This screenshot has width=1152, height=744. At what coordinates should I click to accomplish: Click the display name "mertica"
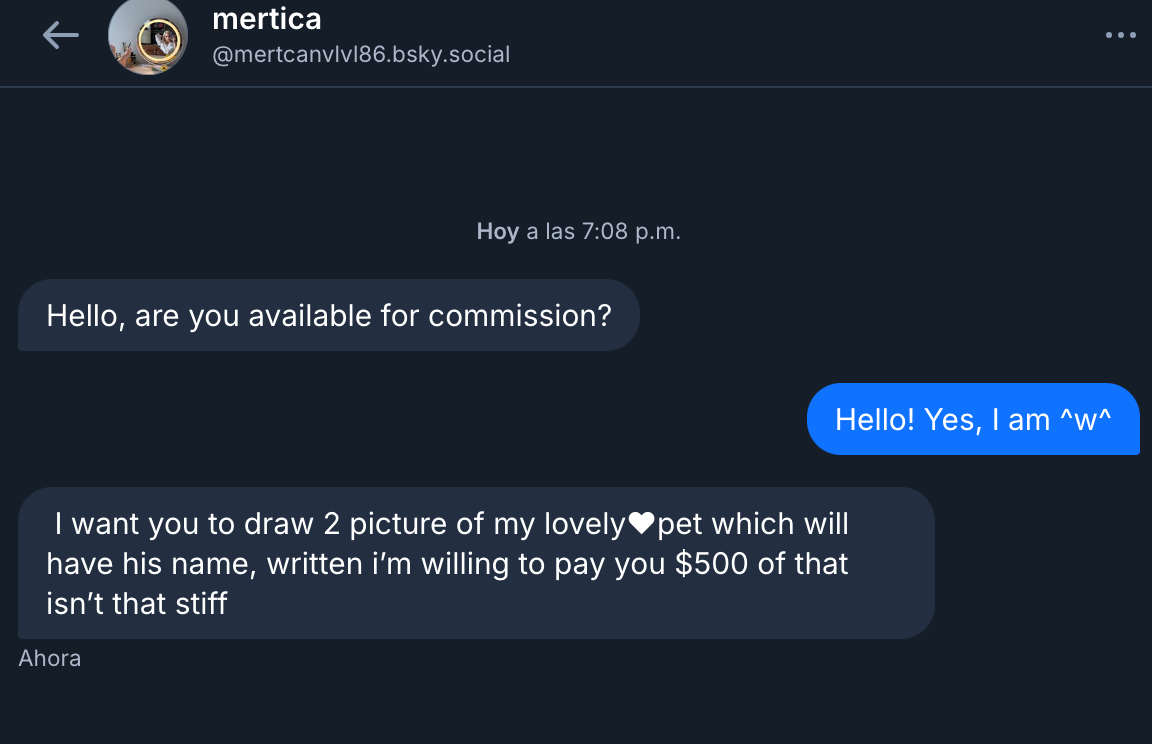point(267,18)
